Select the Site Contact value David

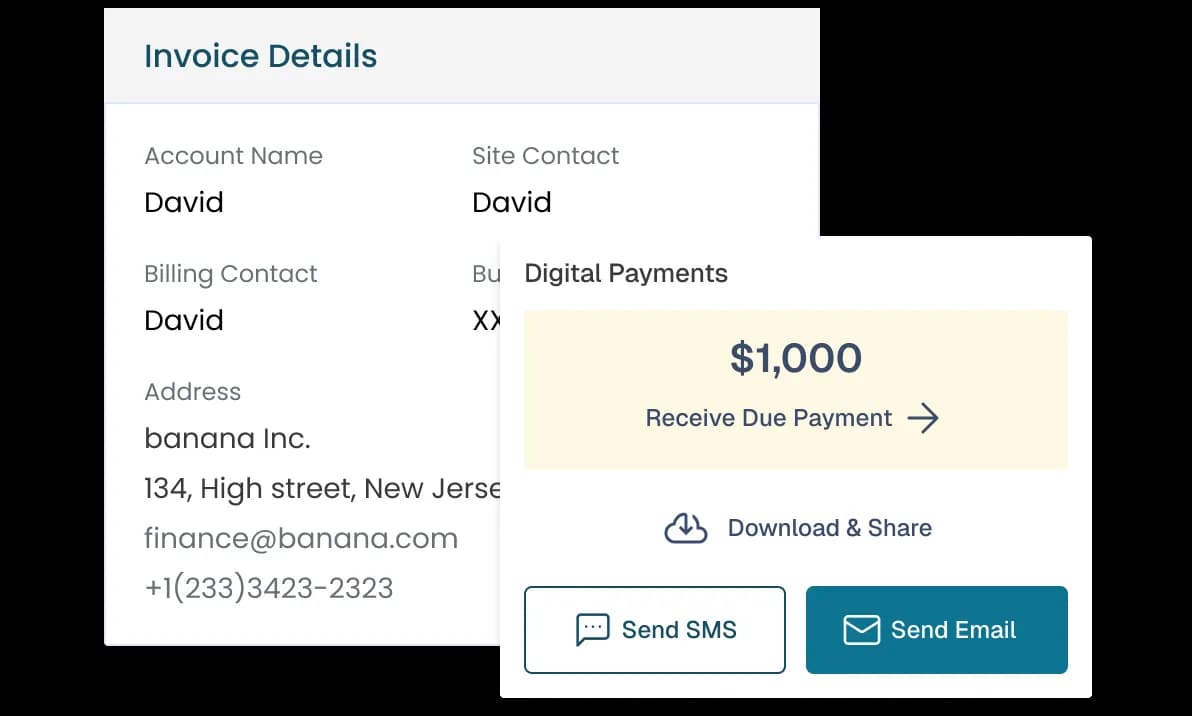(x=512, y=202)
